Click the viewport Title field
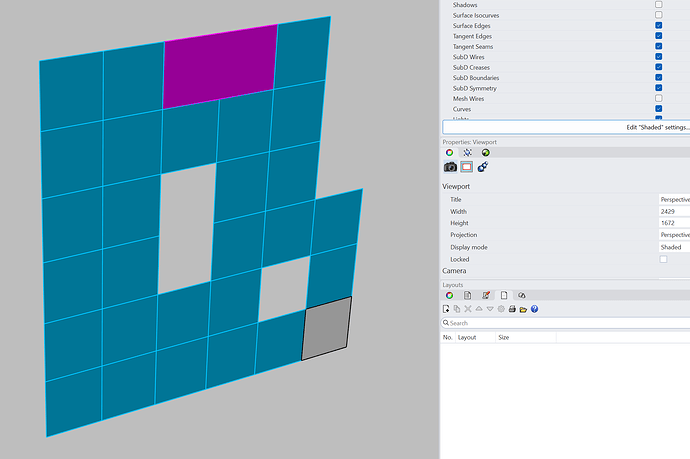 (674, 199)
